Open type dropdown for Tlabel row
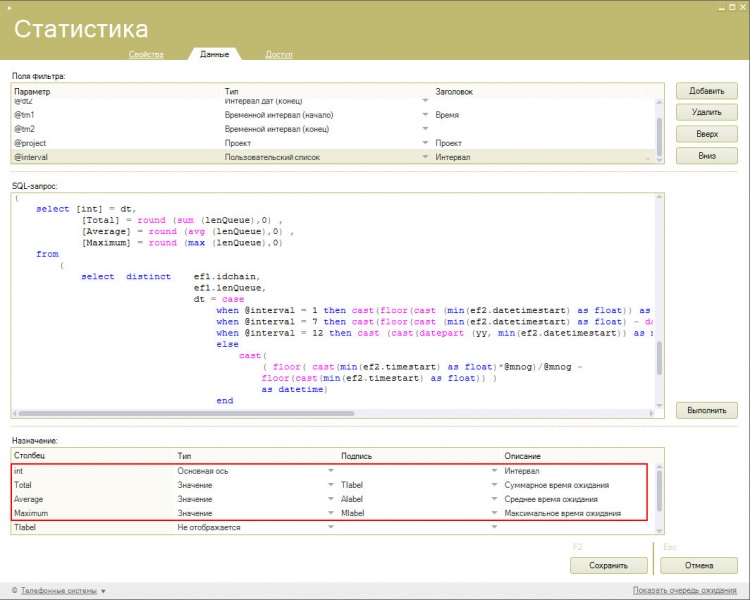 [x=331, y=527]
